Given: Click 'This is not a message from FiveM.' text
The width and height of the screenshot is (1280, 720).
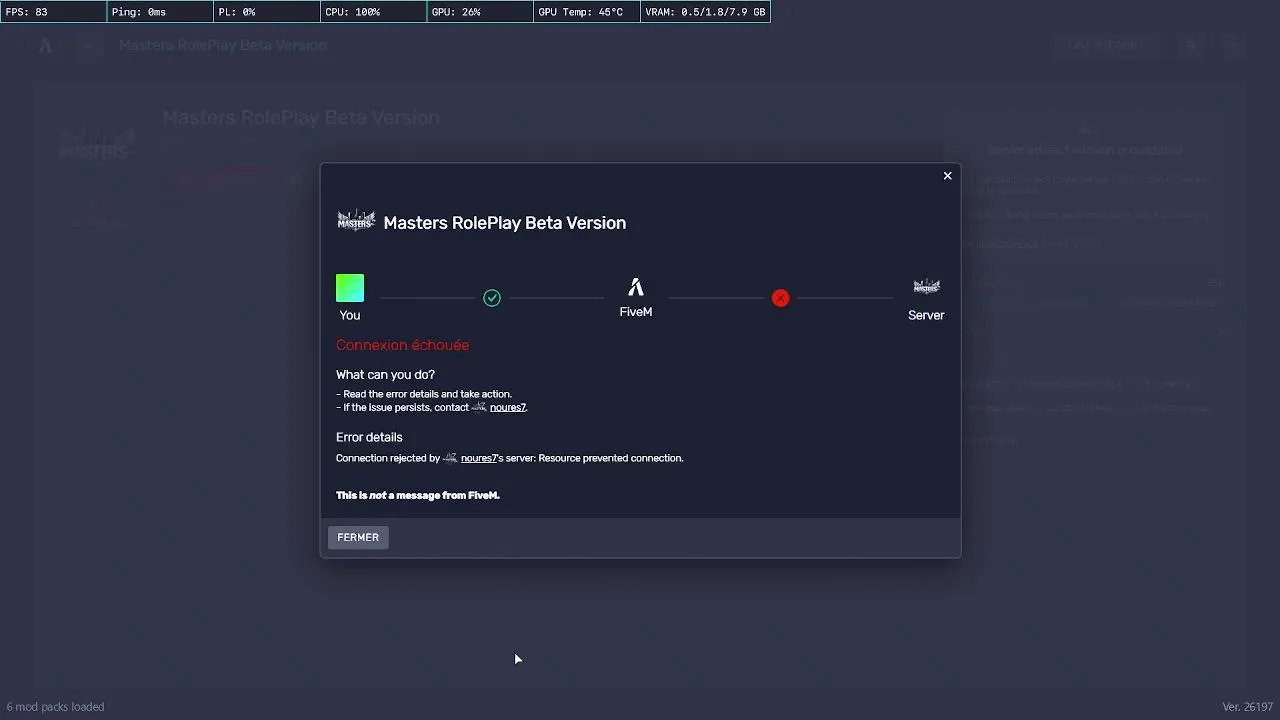Looking at the screenshot, I should point(418,495).
